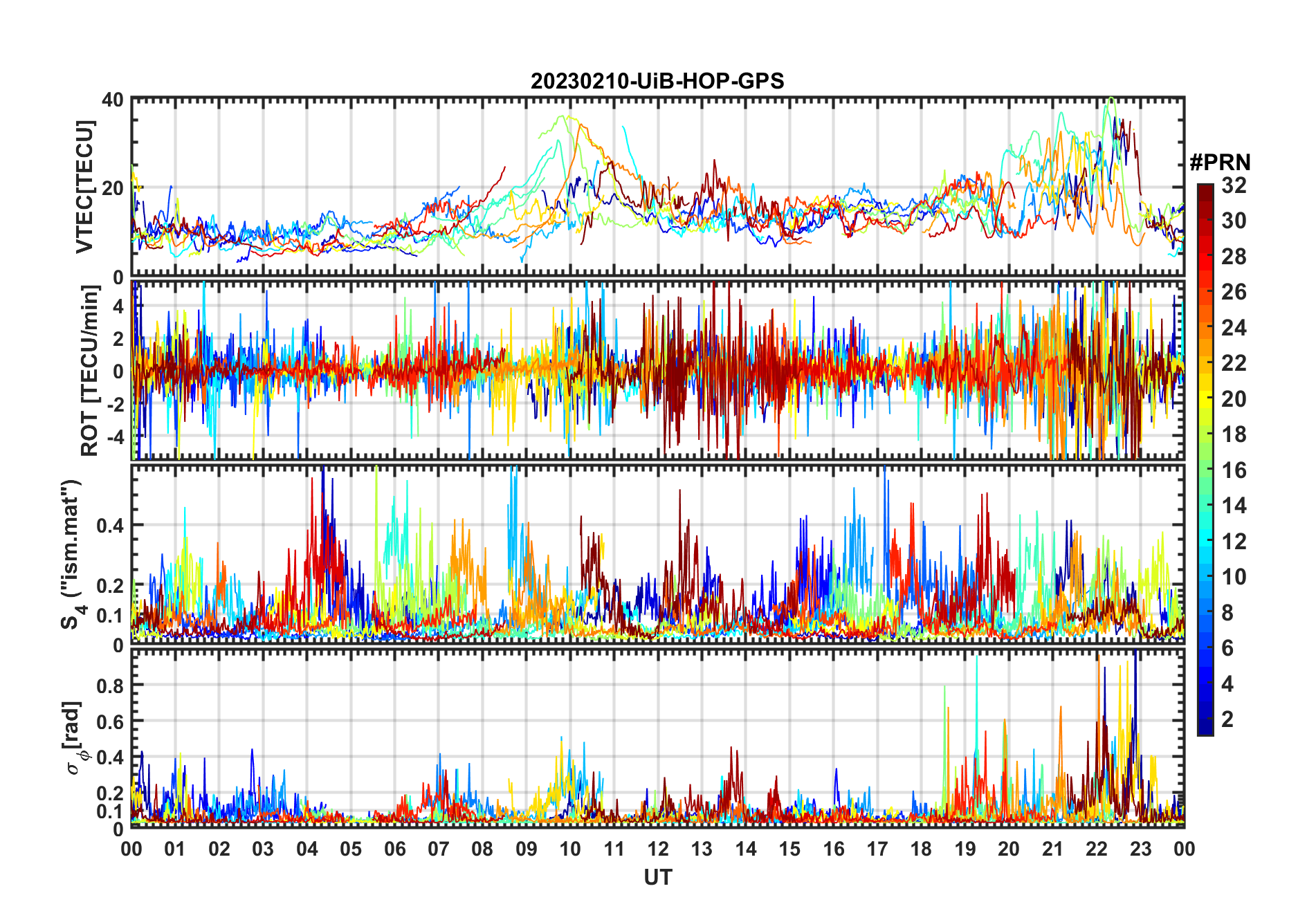
Task: Click colorbar tick label 24
Action: (1234, 328)
